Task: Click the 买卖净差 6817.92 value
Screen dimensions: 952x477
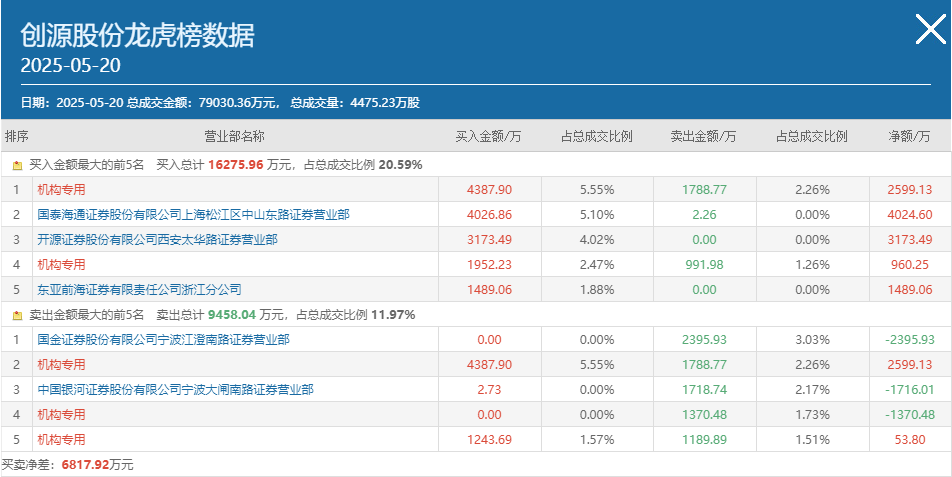Action: click(85, 465)
